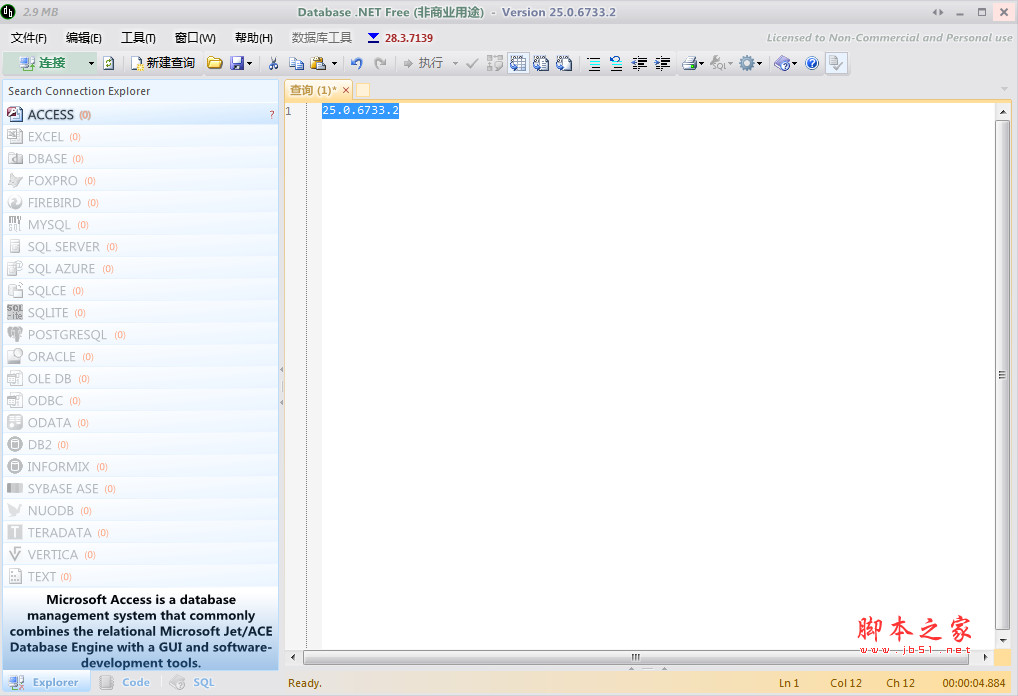Click the increase indent icon
Image resolution: width=1018 pixels, height=696 pixels.
coord(663,63)
